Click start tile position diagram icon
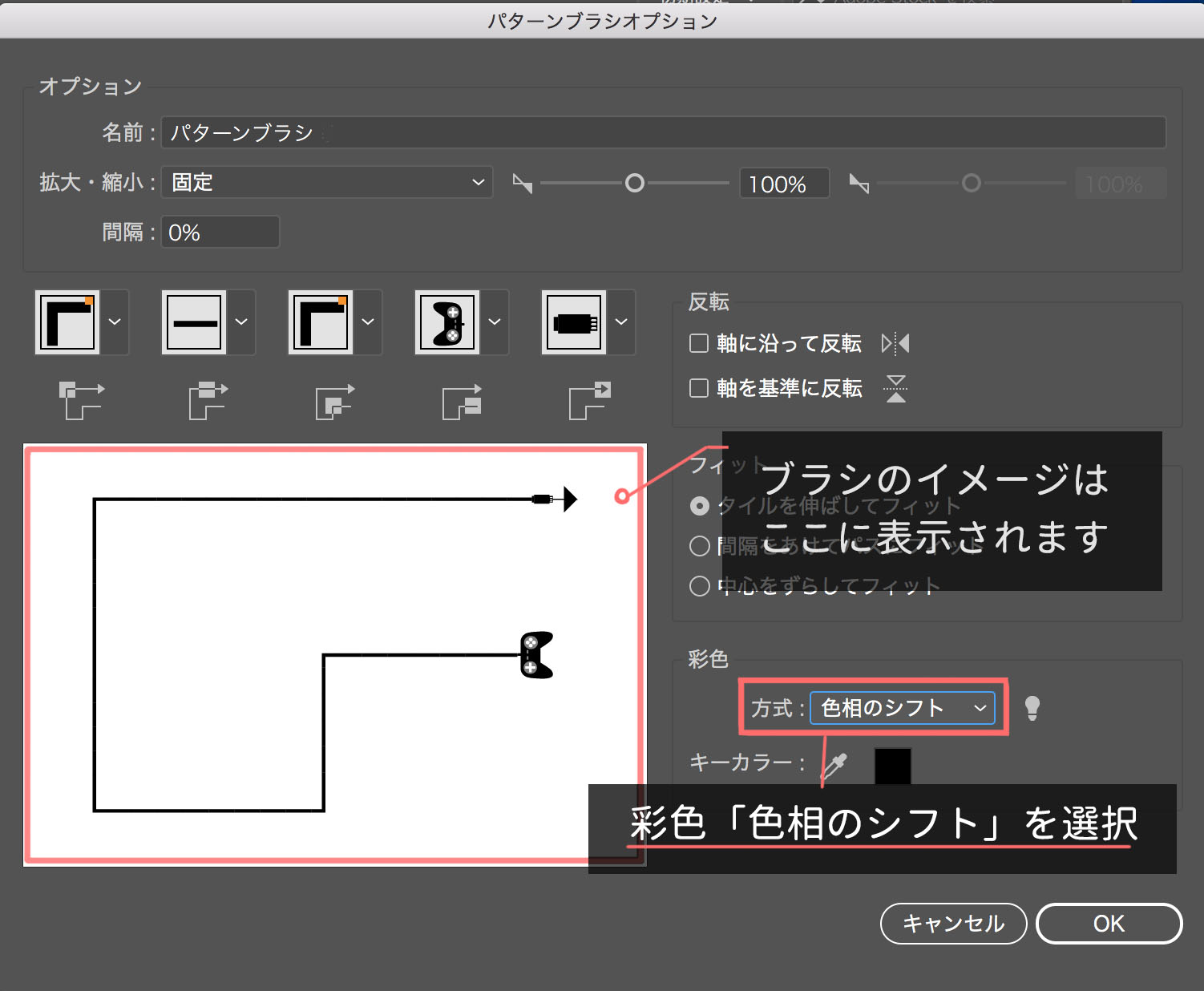The image size is (1204, 991). pyautogui.click(x=462, y=401)
